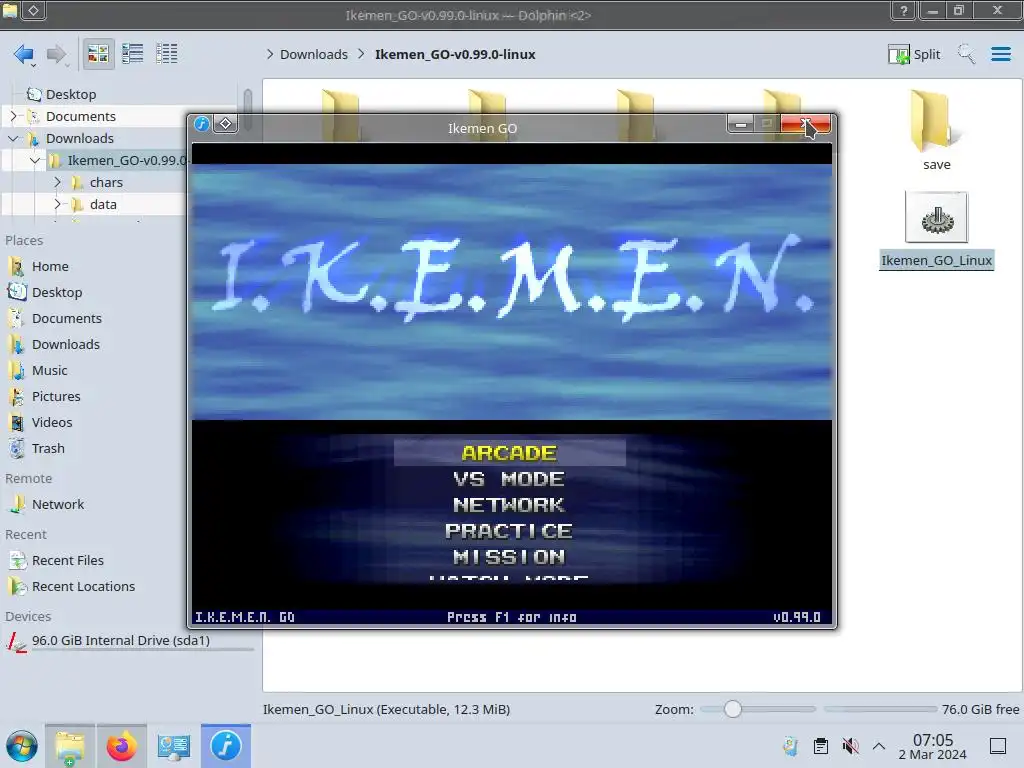Open Recent Locations entry
This screenshot has width=1024, height=768.
[83, 586]
